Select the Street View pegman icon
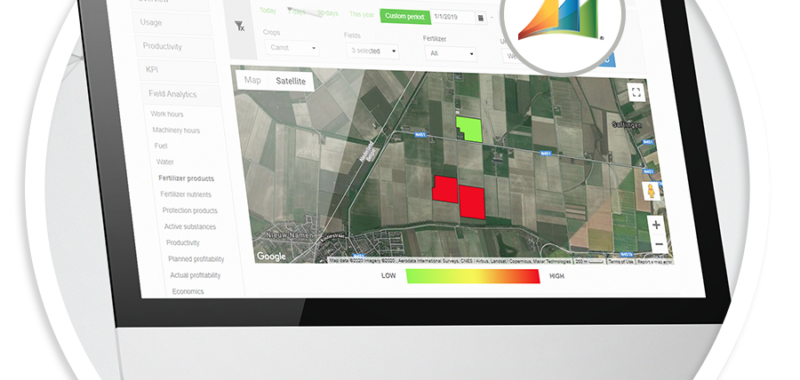 pyautogui.click(x=651, y=191)
